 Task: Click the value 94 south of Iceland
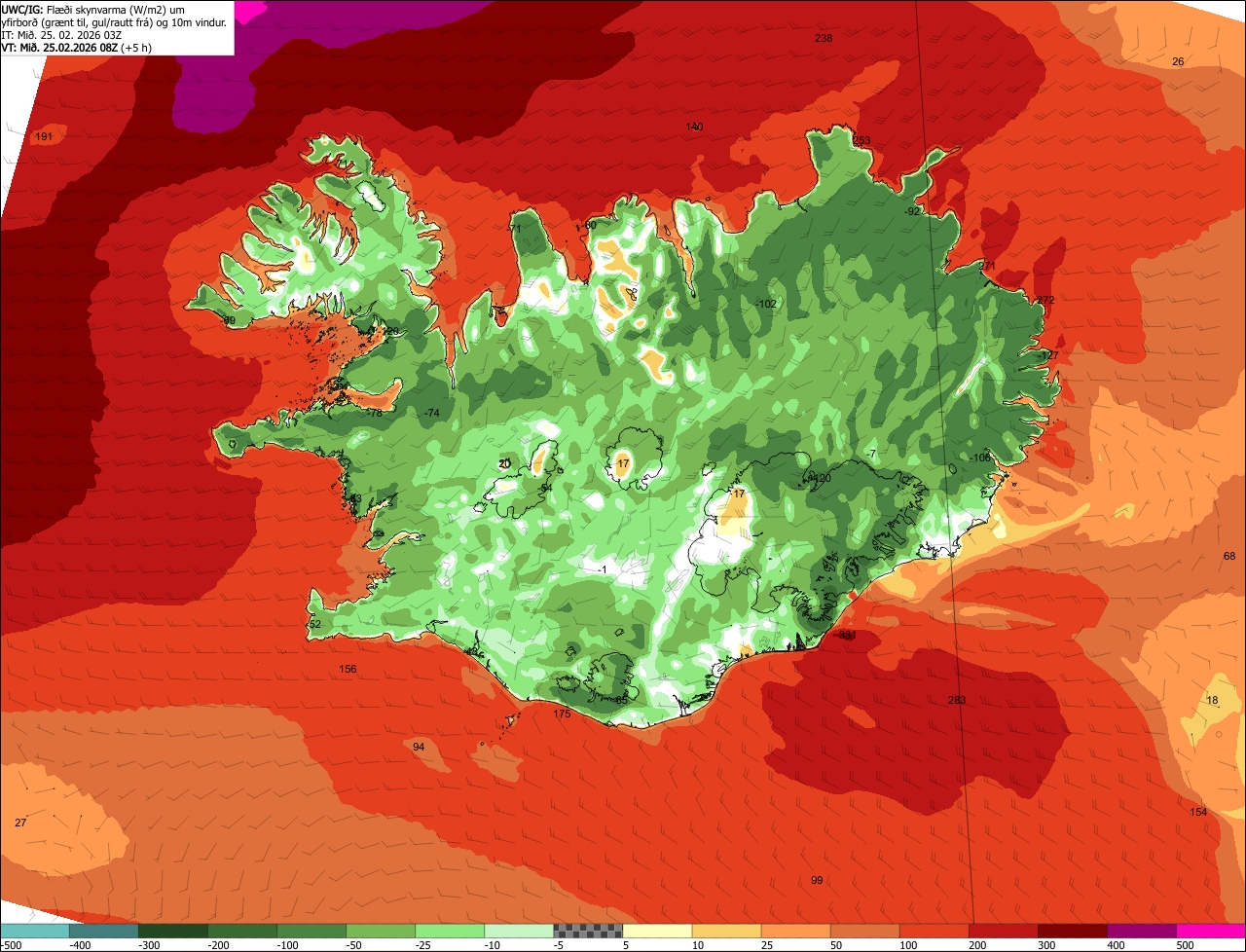419,747
